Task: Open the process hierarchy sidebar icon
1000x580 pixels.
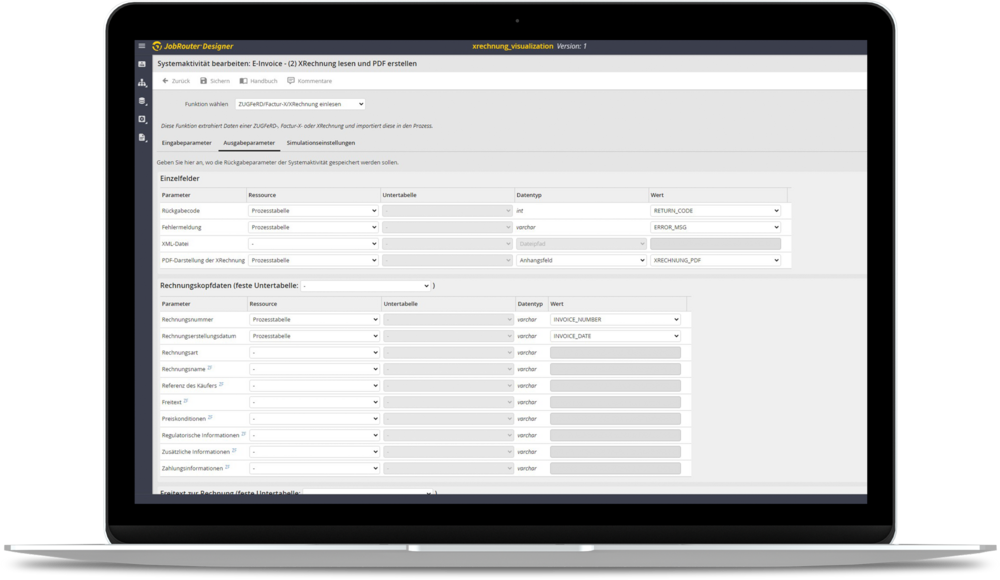Action: [142, 83]
